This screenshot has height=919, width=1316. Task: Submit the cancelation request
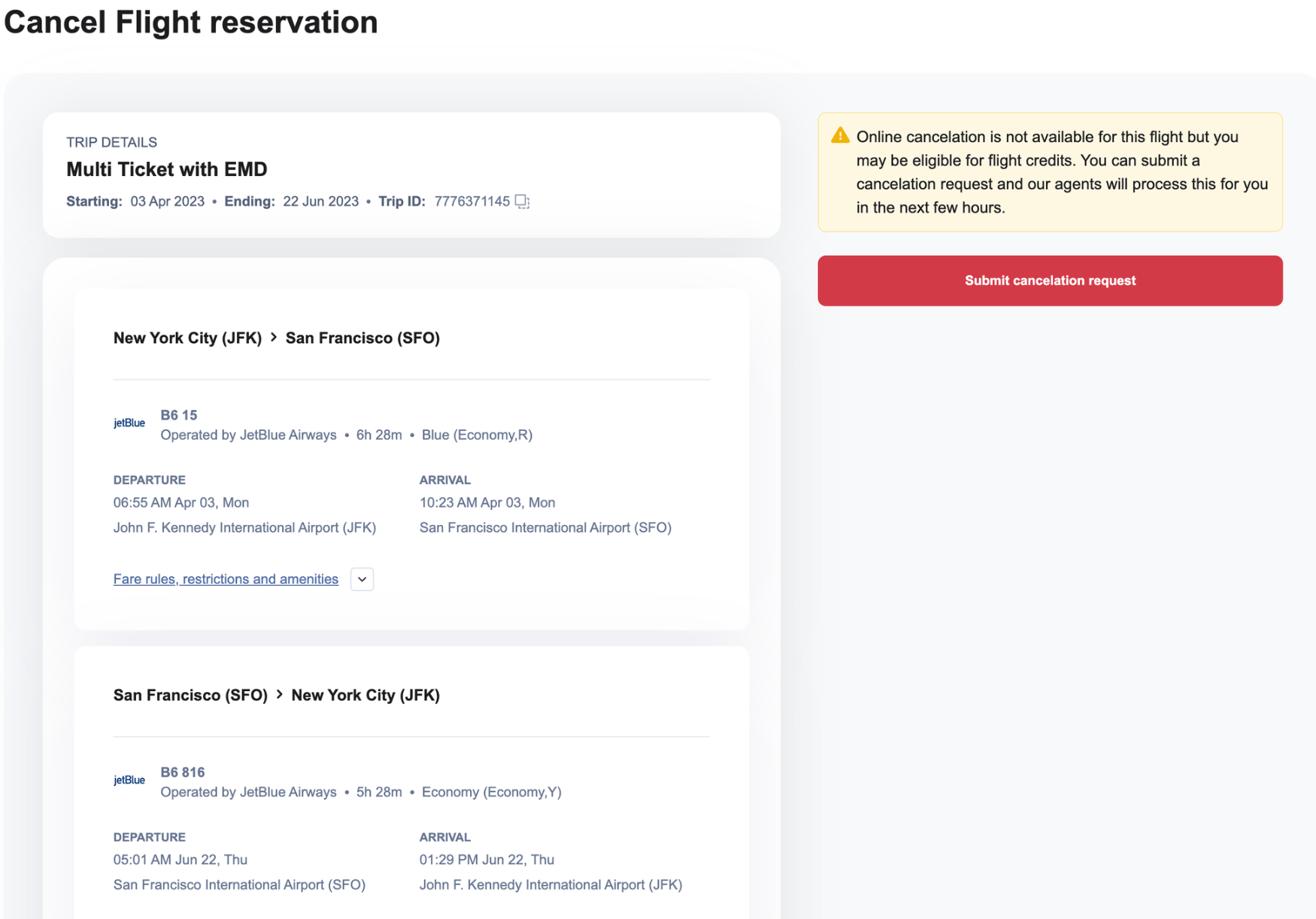(x=1050, y=281)
